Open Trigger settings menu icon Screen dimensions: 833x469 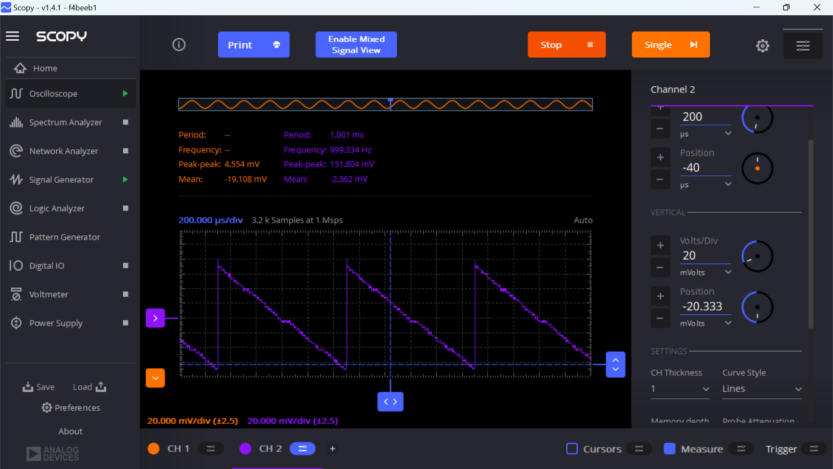[814, 449]
